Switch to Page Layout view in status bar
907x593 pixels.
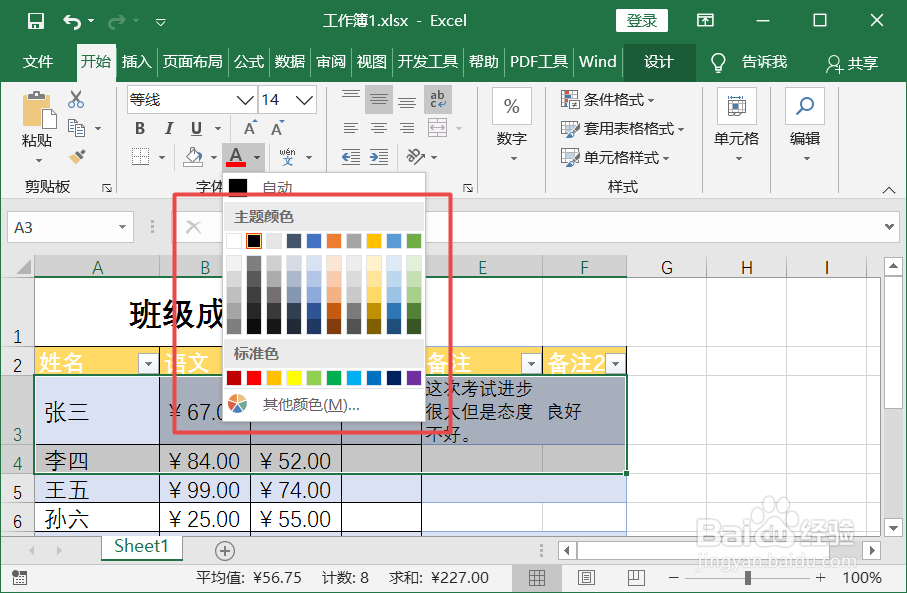point(586,577)
